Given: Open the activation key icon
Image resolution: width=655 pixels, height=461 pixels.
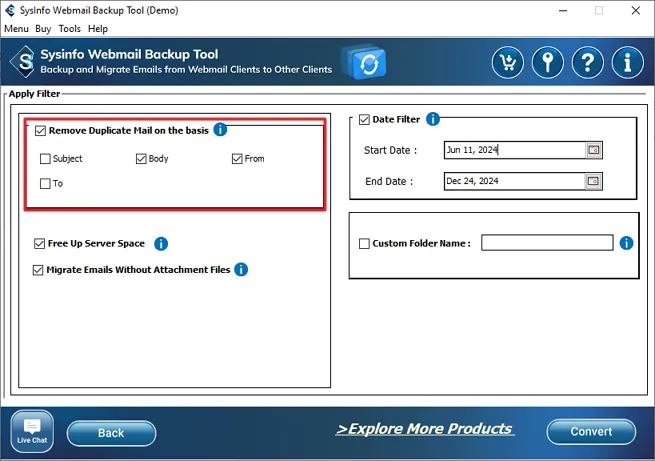Looking at the screenshot, I should tap(548, 63).
